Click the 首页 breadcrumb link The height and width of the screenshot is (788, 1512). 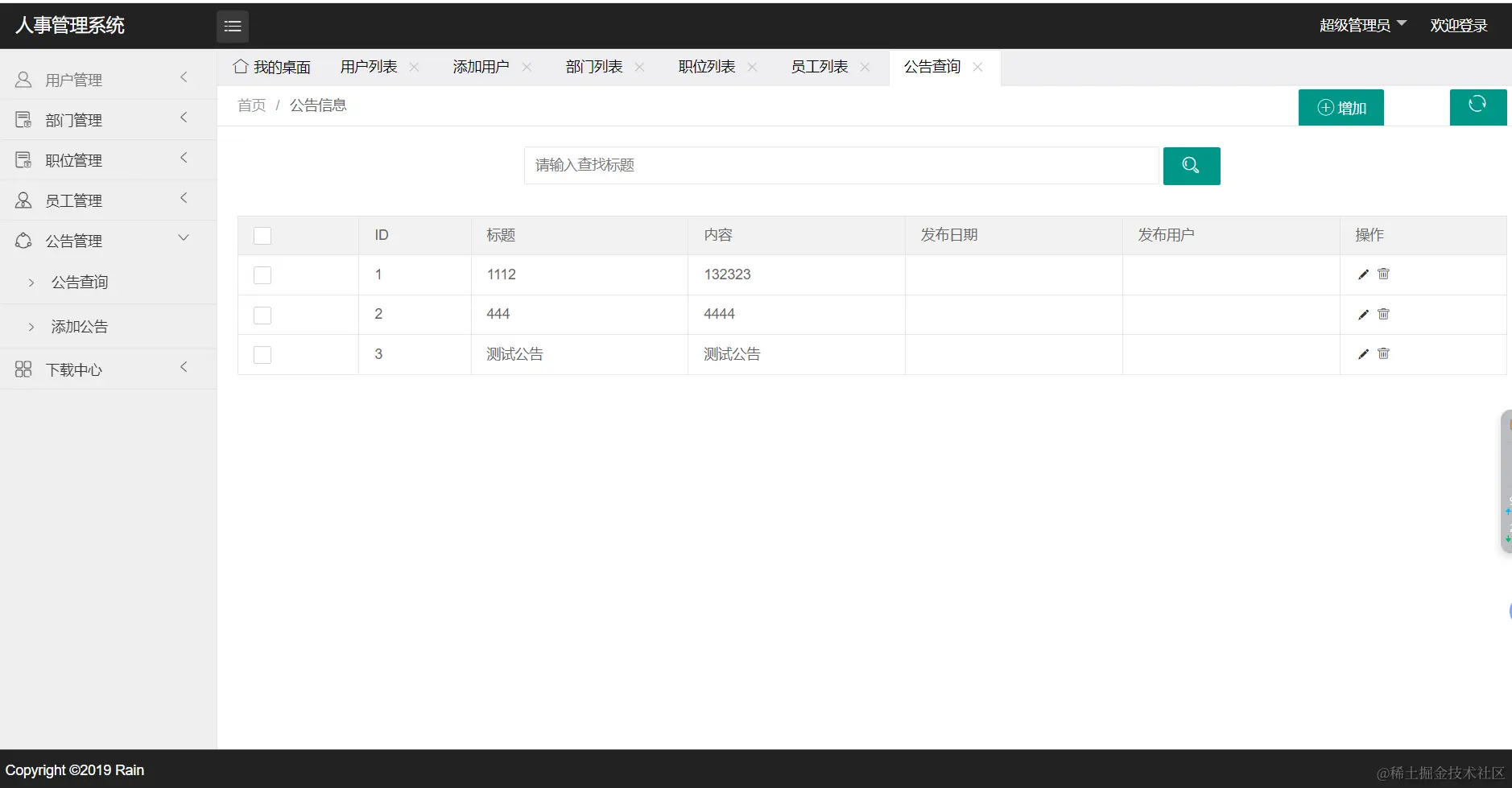[x=252, y=105]
